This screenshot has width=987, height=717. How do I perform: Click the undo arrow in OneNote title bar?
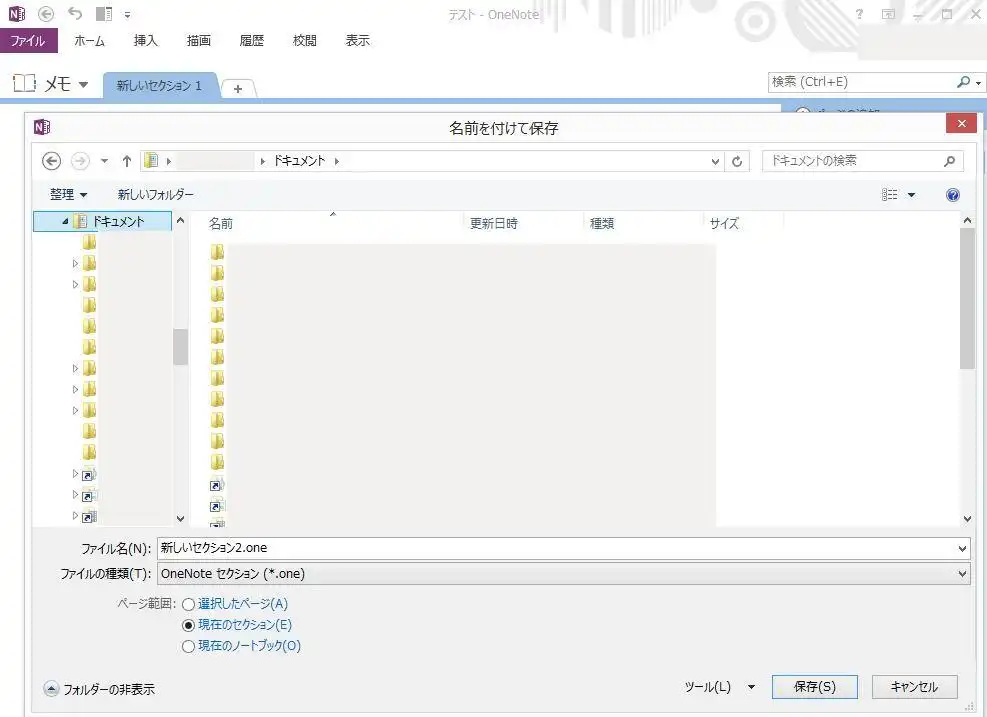[75, 14]
